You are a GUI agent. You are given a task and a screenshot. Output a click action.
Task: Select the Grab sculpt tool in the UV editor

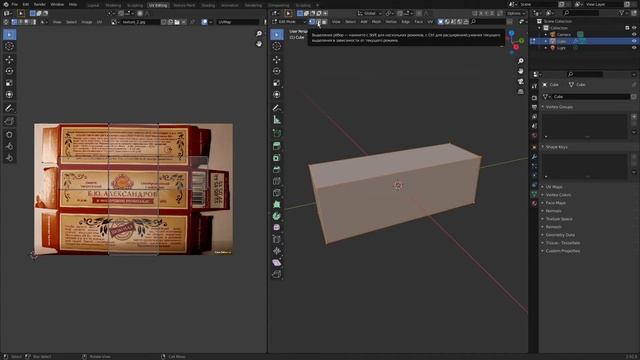tap(9, 134)
